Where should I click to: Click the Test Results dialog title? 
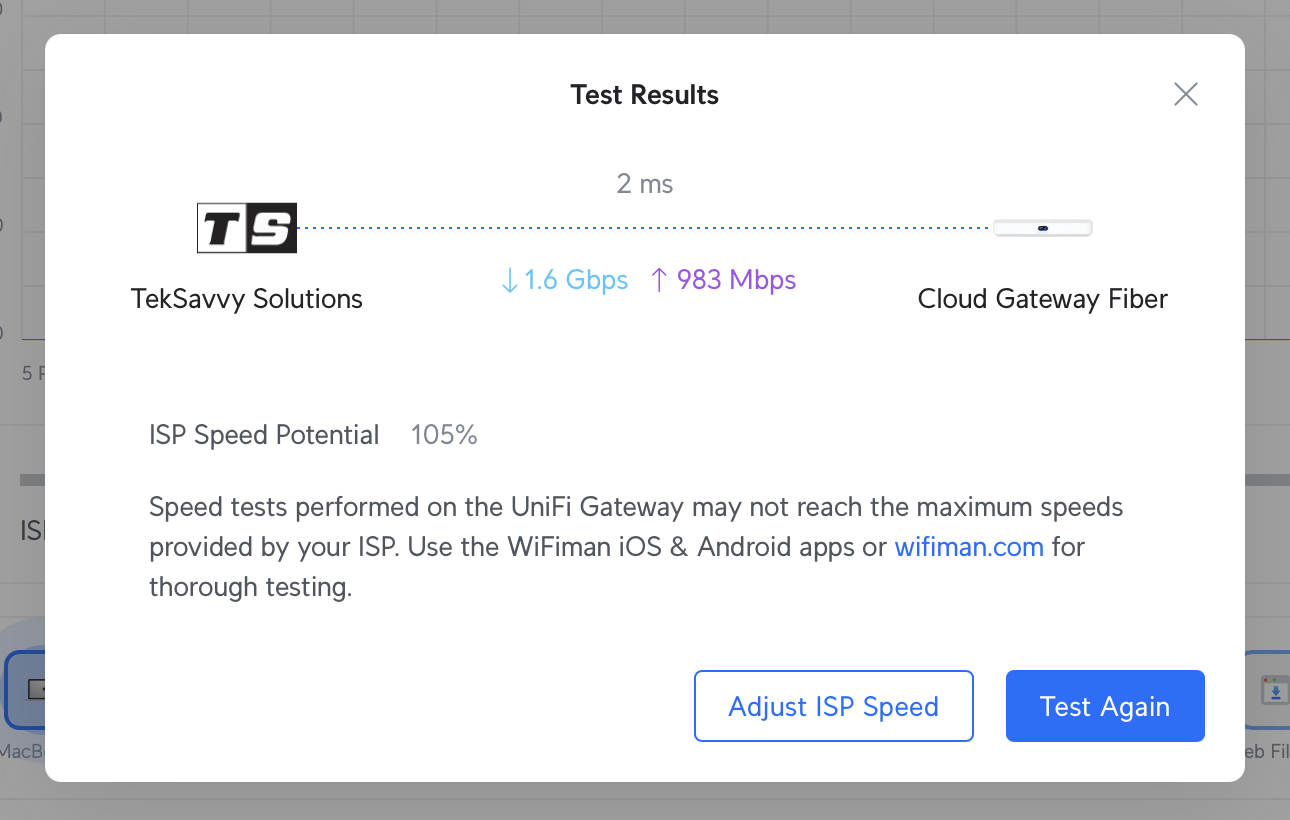point(644,94)
